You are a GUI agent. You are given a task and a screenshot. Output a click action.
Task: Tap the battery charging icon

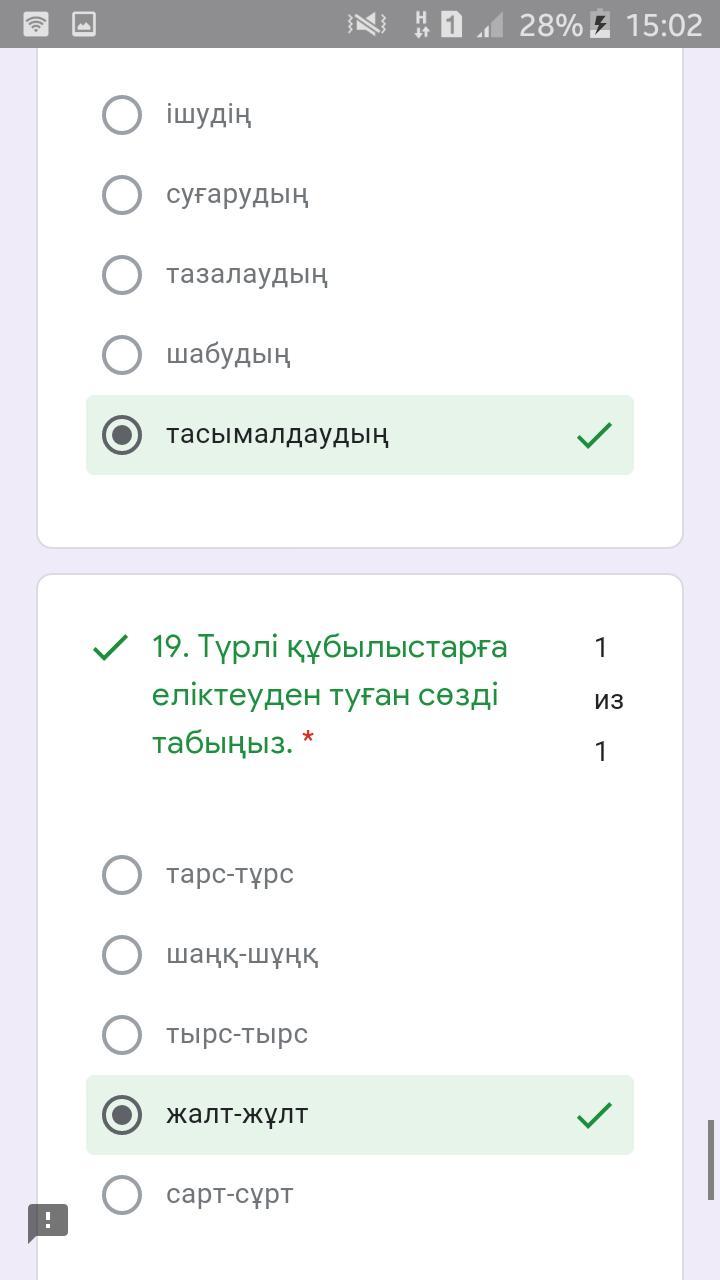point(600,24)
